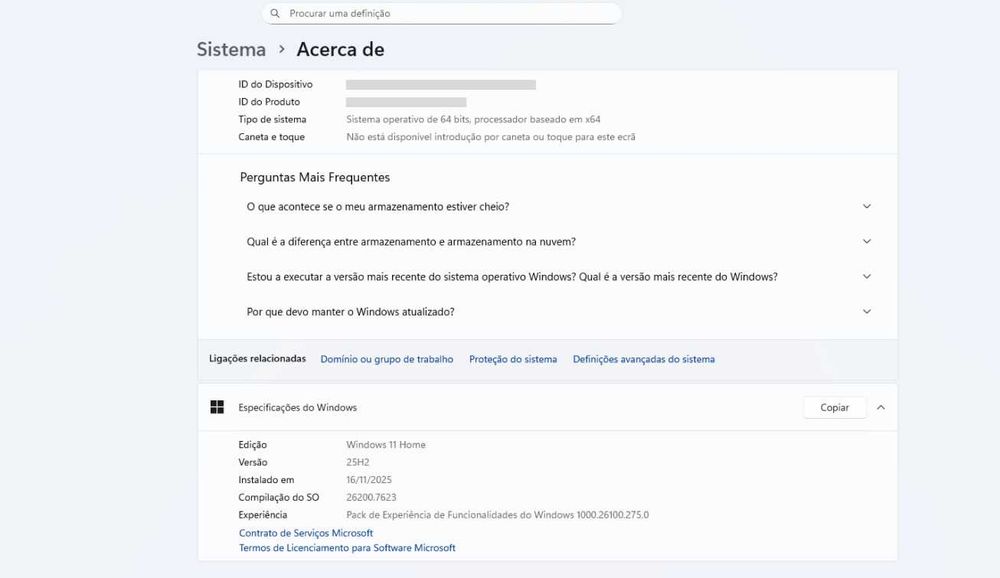1000x578 pixels.
Task: Click the 'Compilação do SO' label
Action: coord(279,497)
